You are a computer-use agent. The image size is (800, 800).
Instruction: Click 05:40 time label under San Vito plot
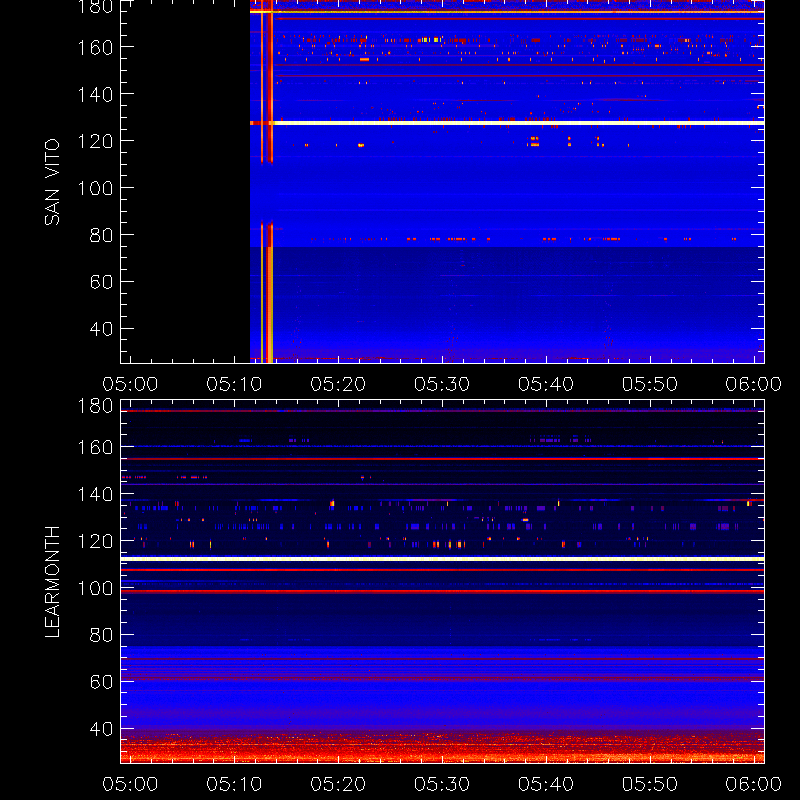click(546, 384)
